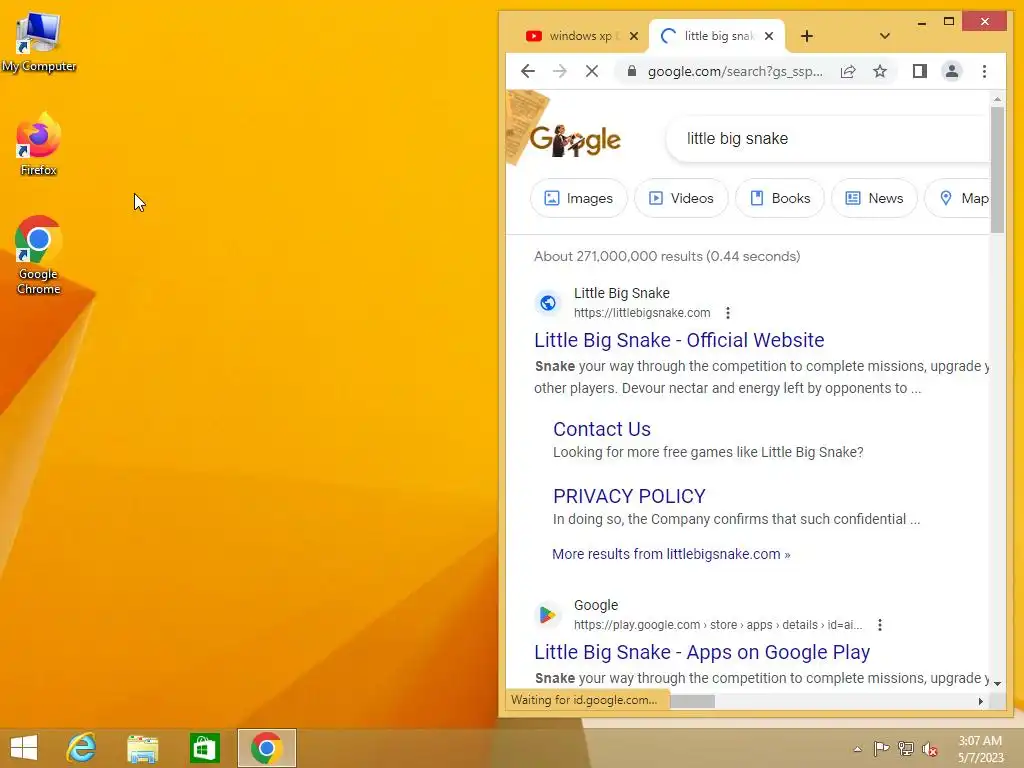Image resolution: width=1024 pixels, height=768 pixels.
Task: Click the little big snake search box
Action: pyautogui.click(x=829, y=138)
